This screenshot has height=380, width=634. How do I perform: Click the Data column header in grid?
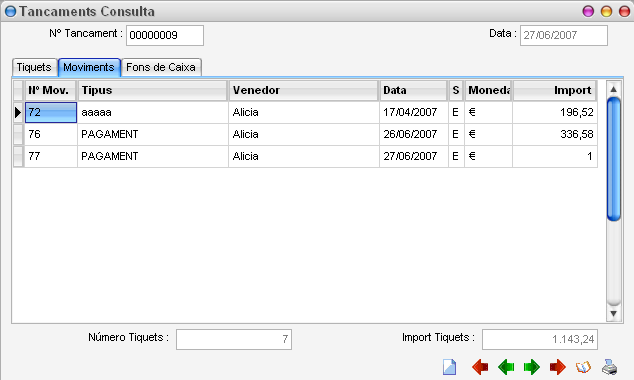pyautogui.click(x=414, y=90)
